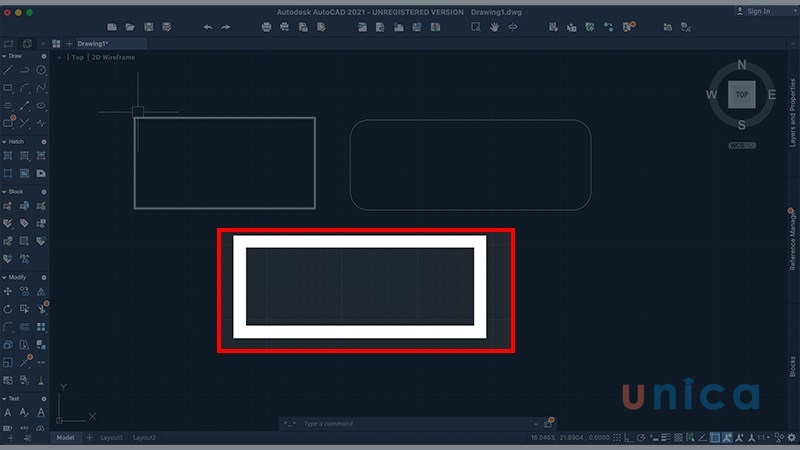The image size is (800, 450).
Task: Select the Arc tool in Draw panel
Action: click(x=24, y=88)
